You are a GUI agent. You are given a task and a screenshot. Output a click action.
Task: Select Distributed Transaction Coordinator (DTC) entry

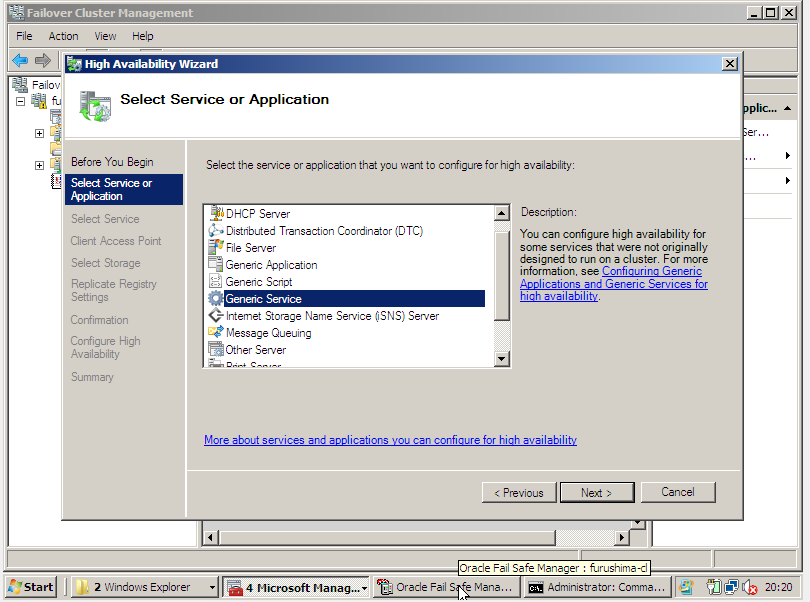click(x=324, y=230)
